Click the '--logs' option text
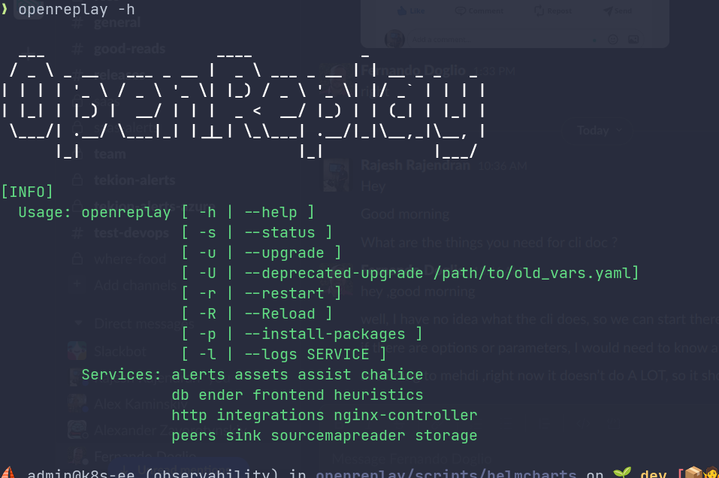 (271, 354)
